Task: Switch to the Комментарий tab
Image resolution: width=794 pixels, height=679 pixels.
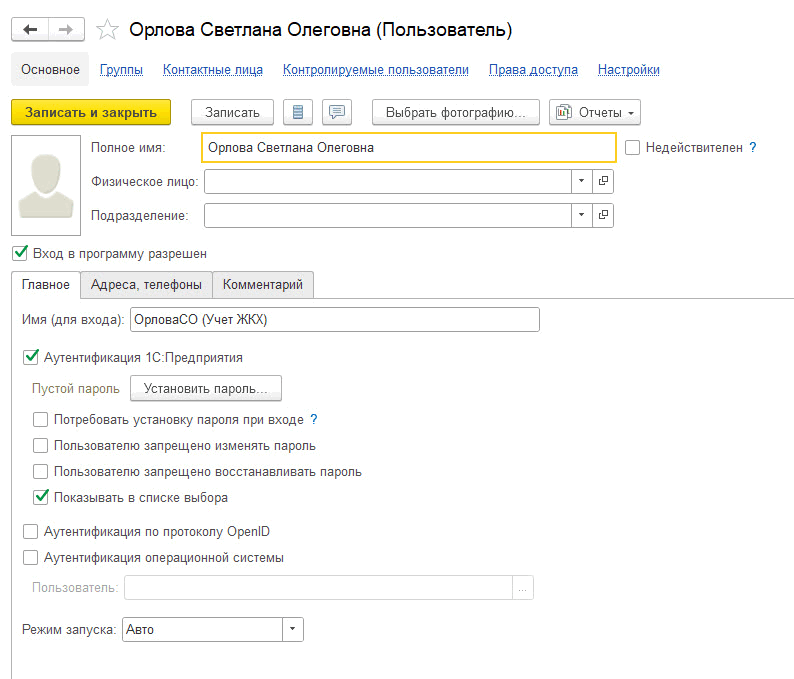Action: pyautogui.click(x=263, y=285)
